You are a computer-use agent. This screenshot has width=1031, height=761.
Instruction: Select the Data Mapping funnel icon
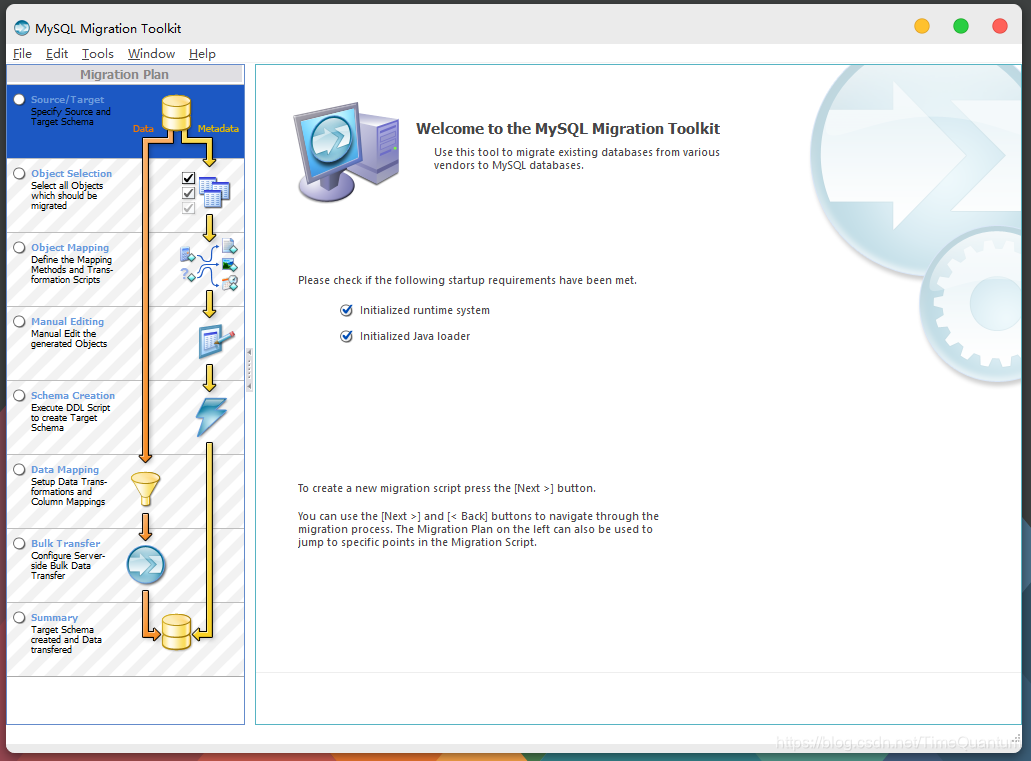[x=147, y=487]
